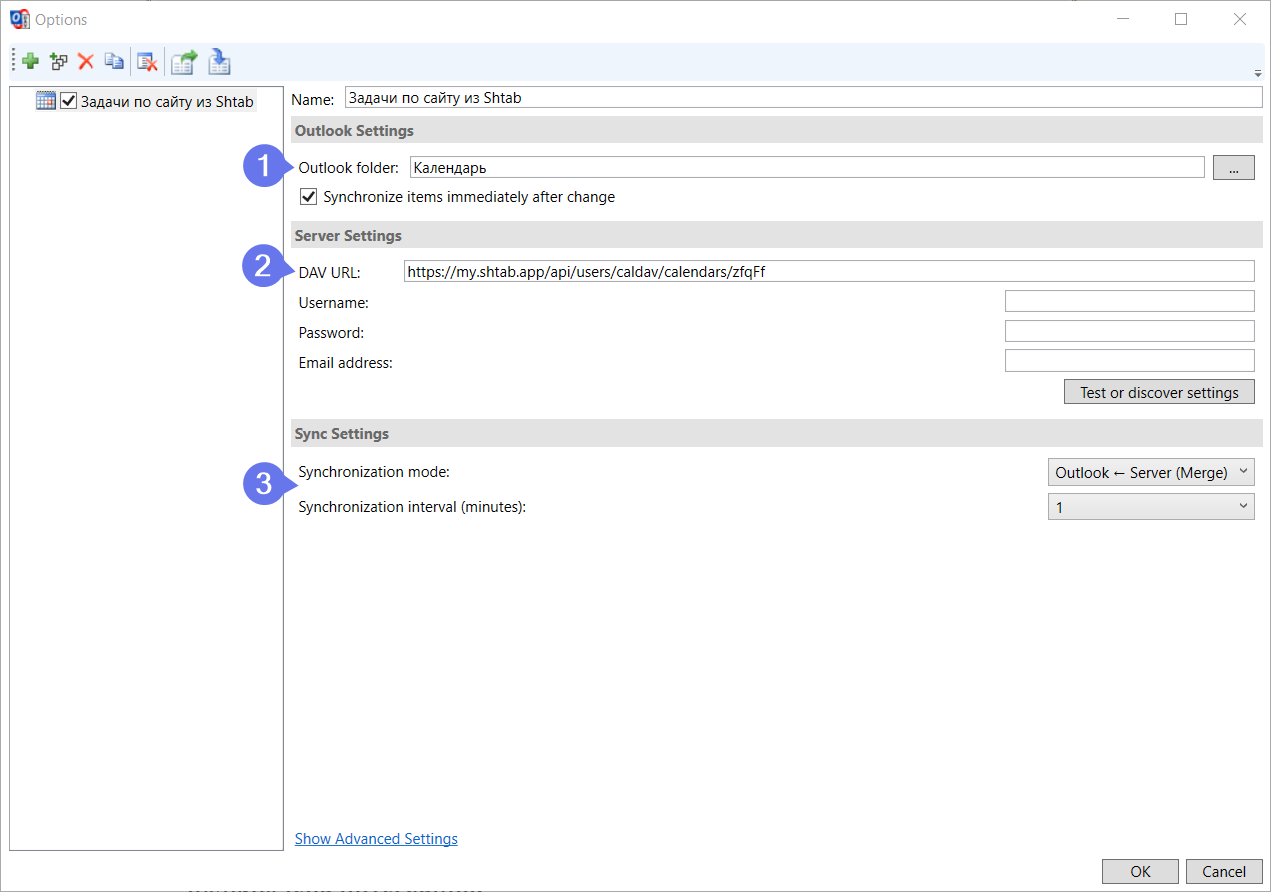Click the add multiple profiles icon
The width and height of the screenshot is (1271, 892).
59,62
